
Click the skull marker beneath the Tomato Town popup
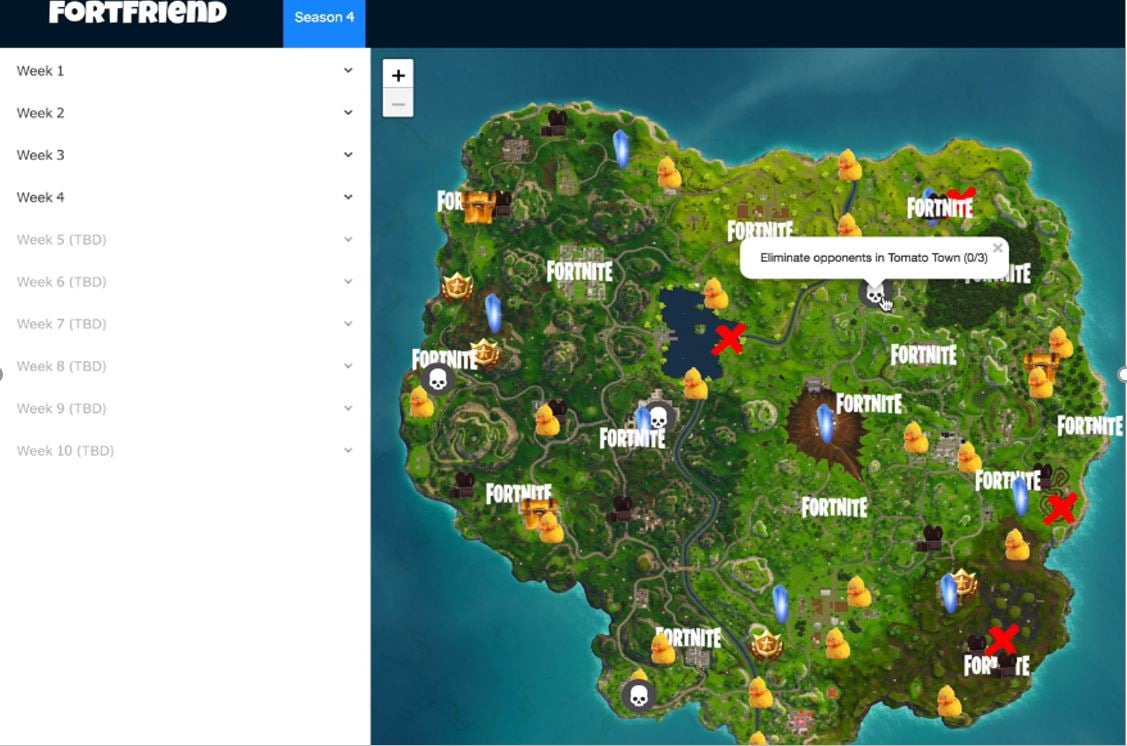pyautogui.click(x=874, y=293)
